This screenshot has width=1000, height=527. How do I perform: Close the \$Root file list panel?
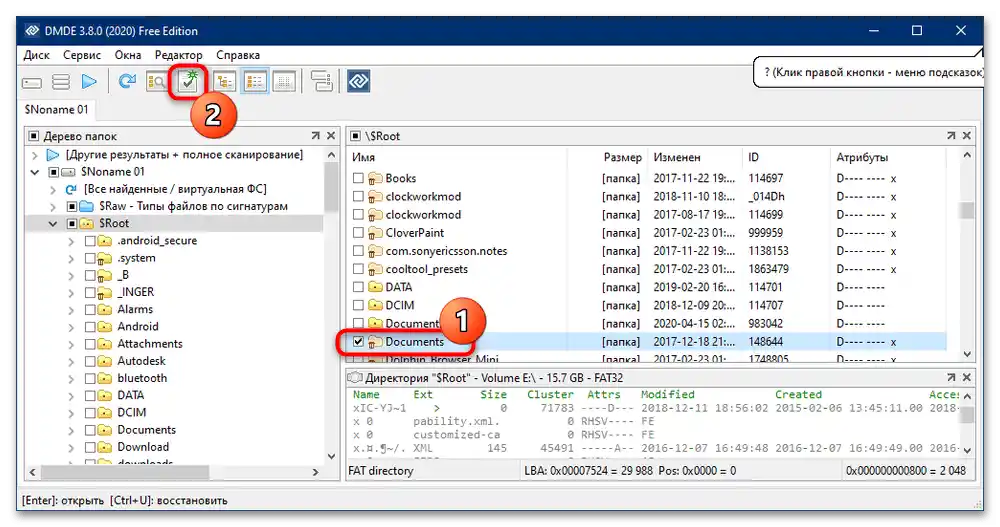click(966, 136)
